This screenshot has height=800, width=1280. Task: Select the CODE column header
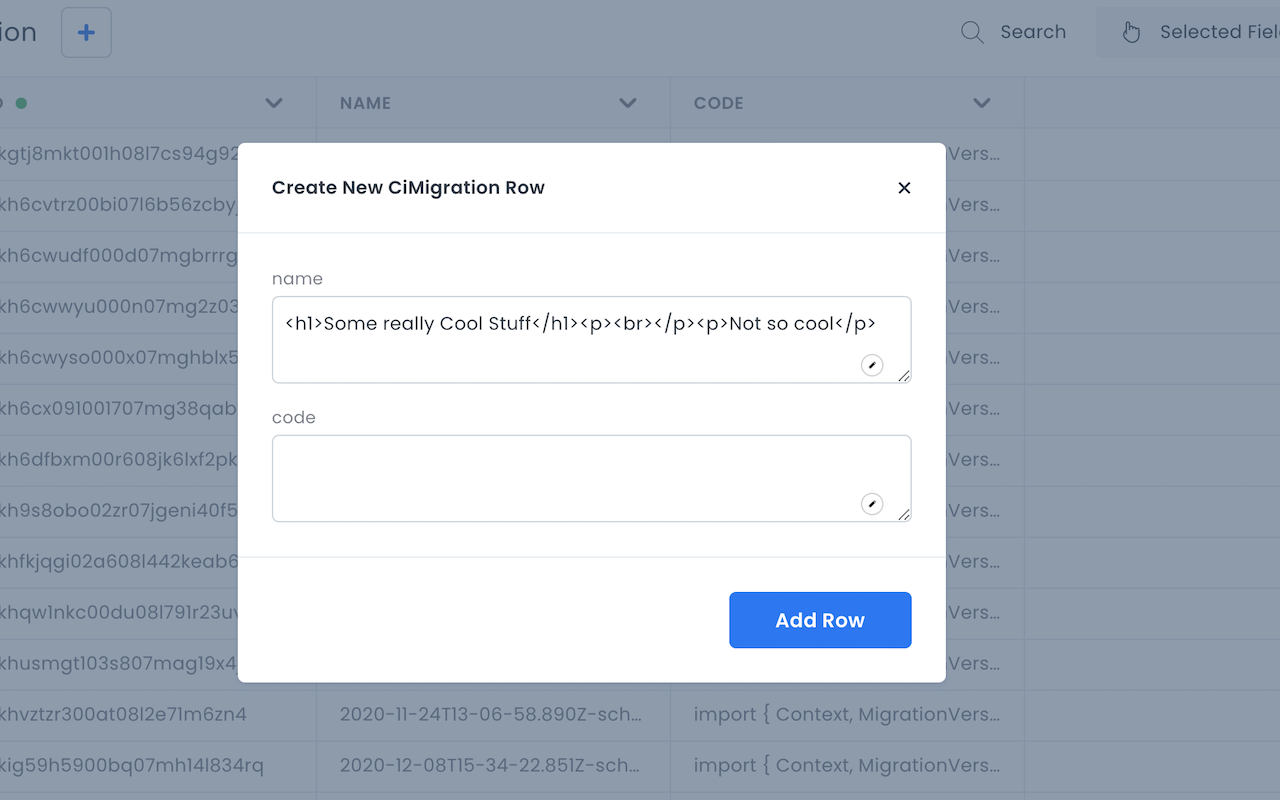(x=847, y=103)
